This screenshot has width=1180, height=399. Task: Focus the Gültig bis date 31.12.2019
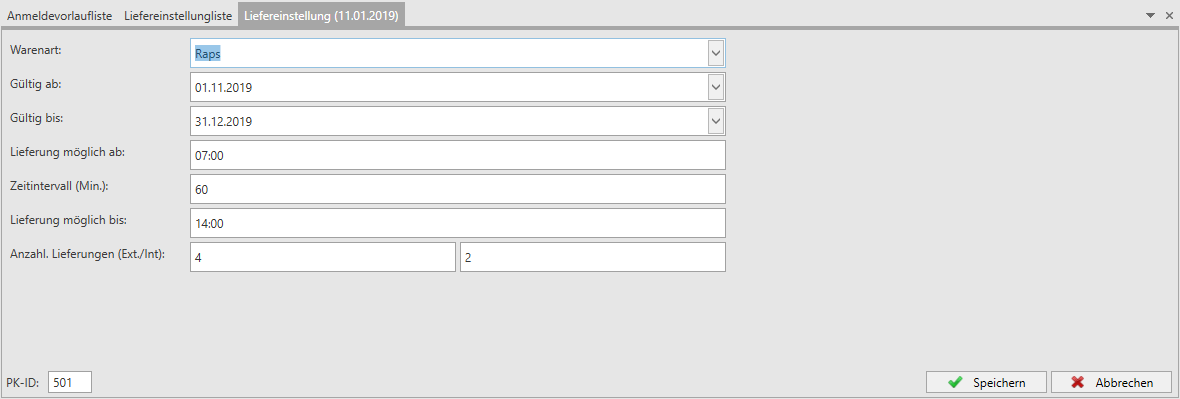pyautogui.click(x=449, y=121)
